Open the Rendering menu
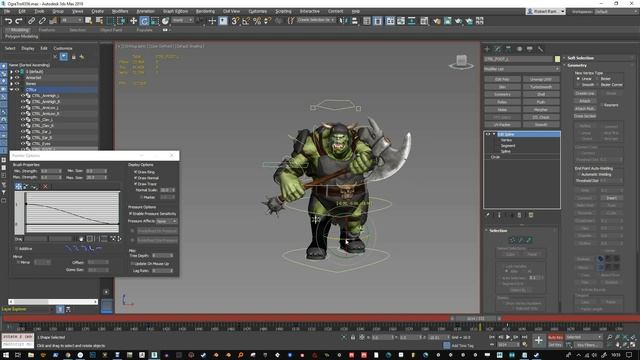Image resolution: width=640 pixels, height=360 pixels. pyautogui.click(x=205, y=11)
